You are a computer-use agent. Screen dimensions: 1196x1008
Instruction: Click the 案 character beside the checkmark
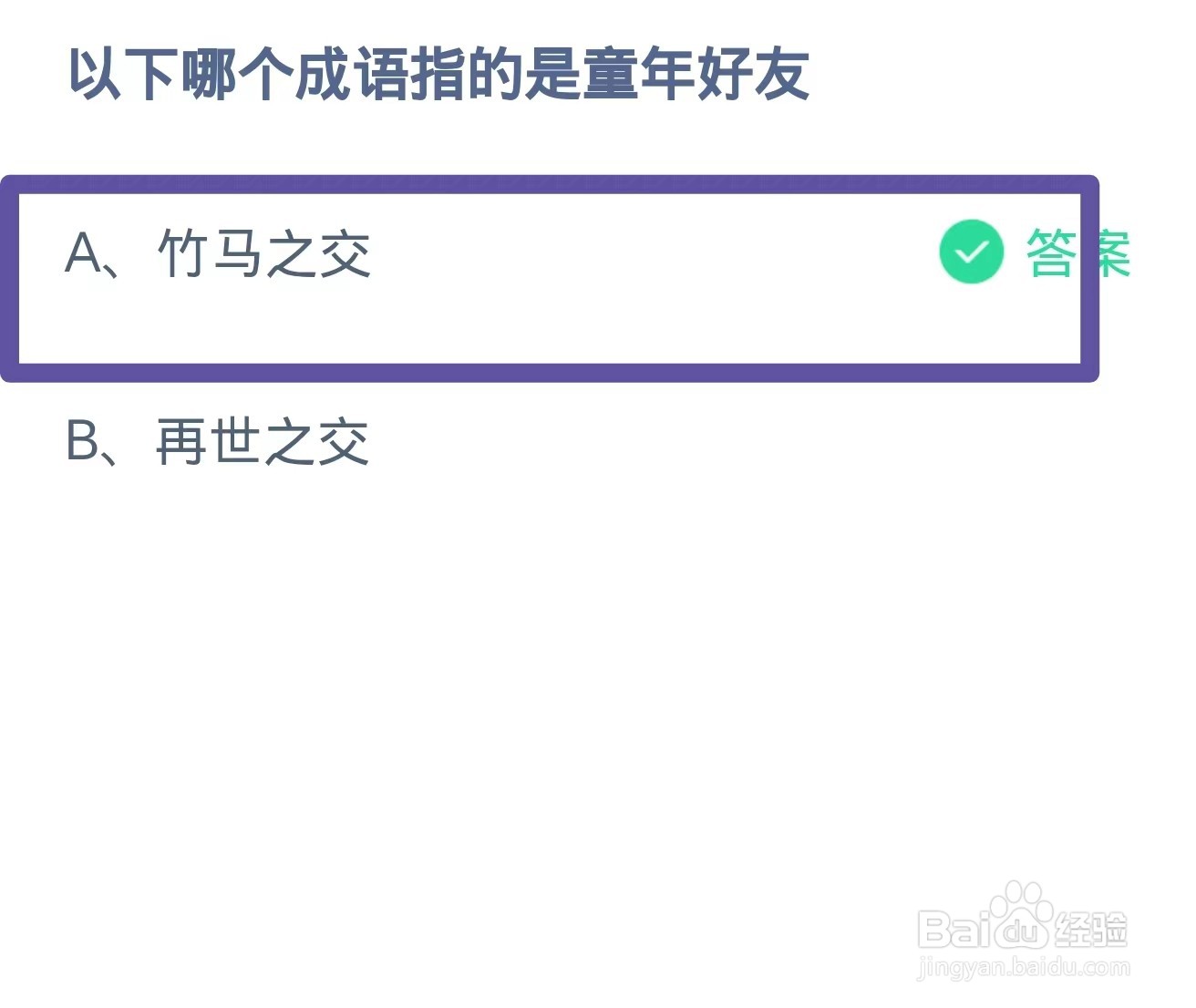[x=1106, y=252]
